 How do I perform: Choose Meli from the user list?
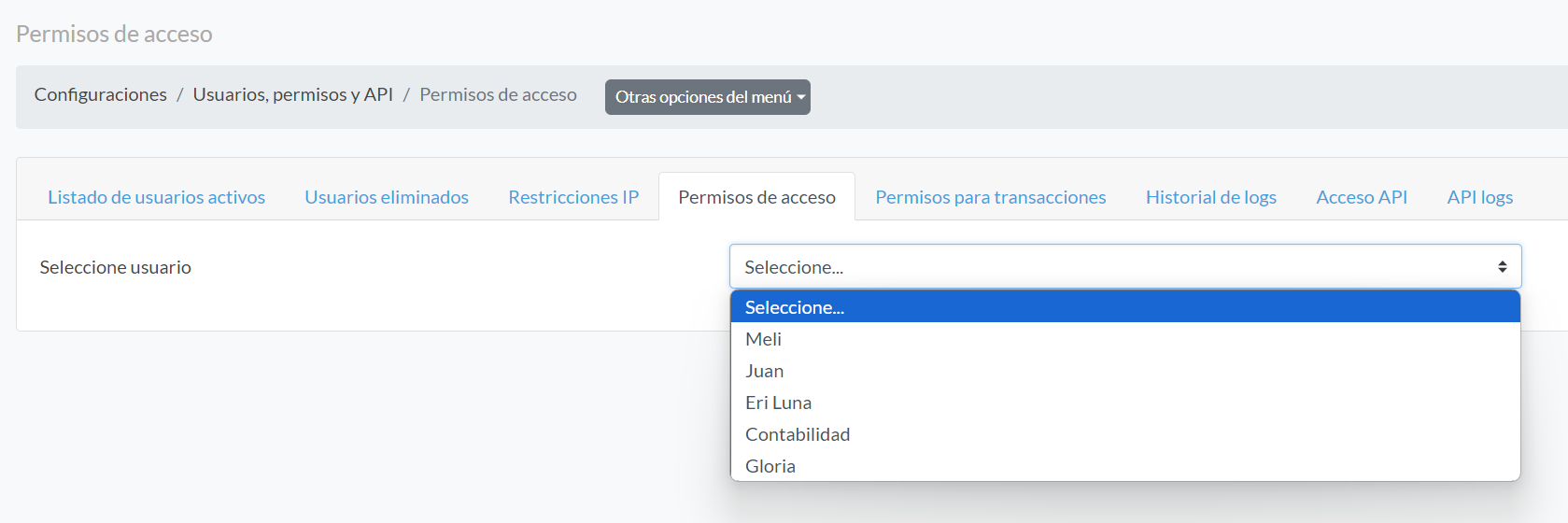[1125, 339]
